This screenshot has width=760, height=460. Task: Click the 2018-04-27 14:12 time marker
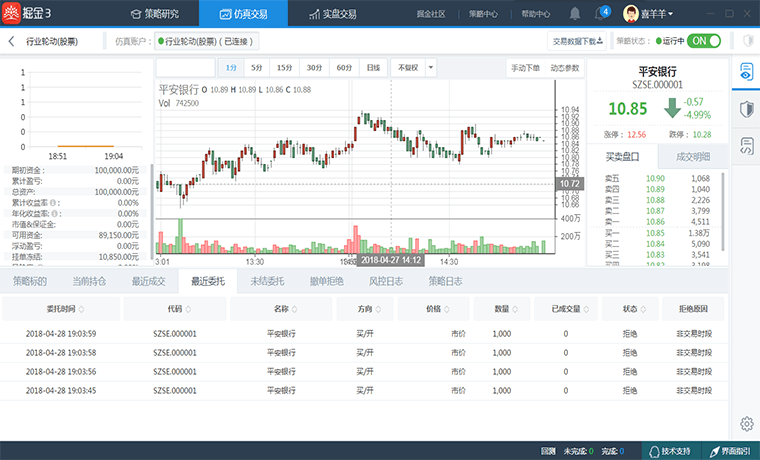[391, 260]
